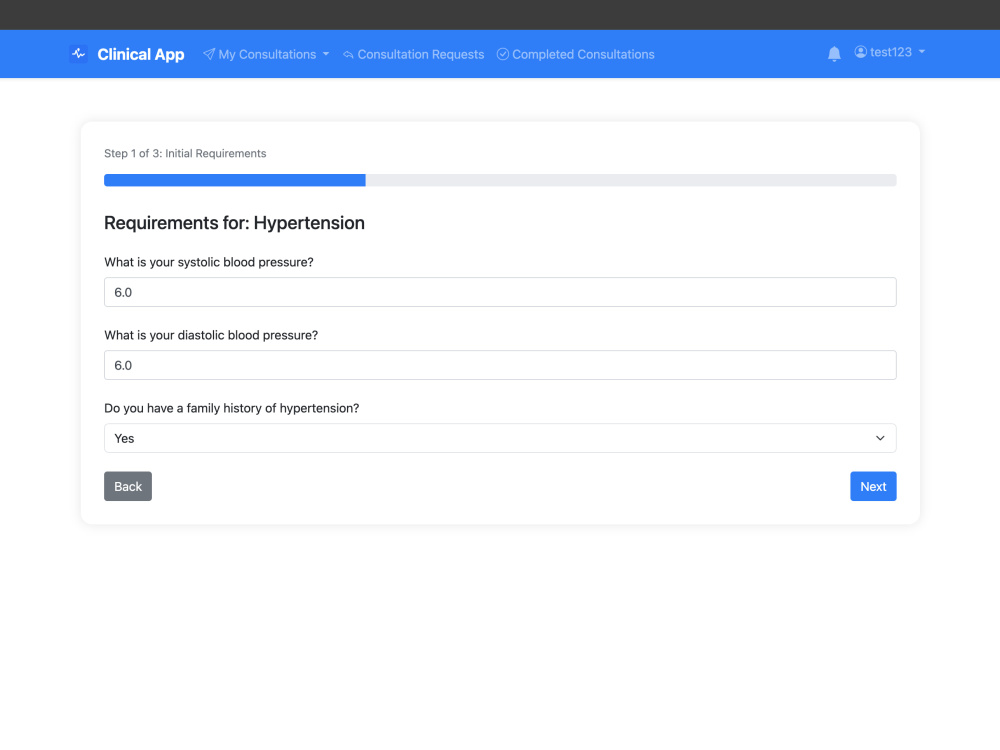Viewport: 1000px width, 750px height.
Task: Click the user avatar icon beside test123
Action: pyautogui.click(x=860, y=52)
